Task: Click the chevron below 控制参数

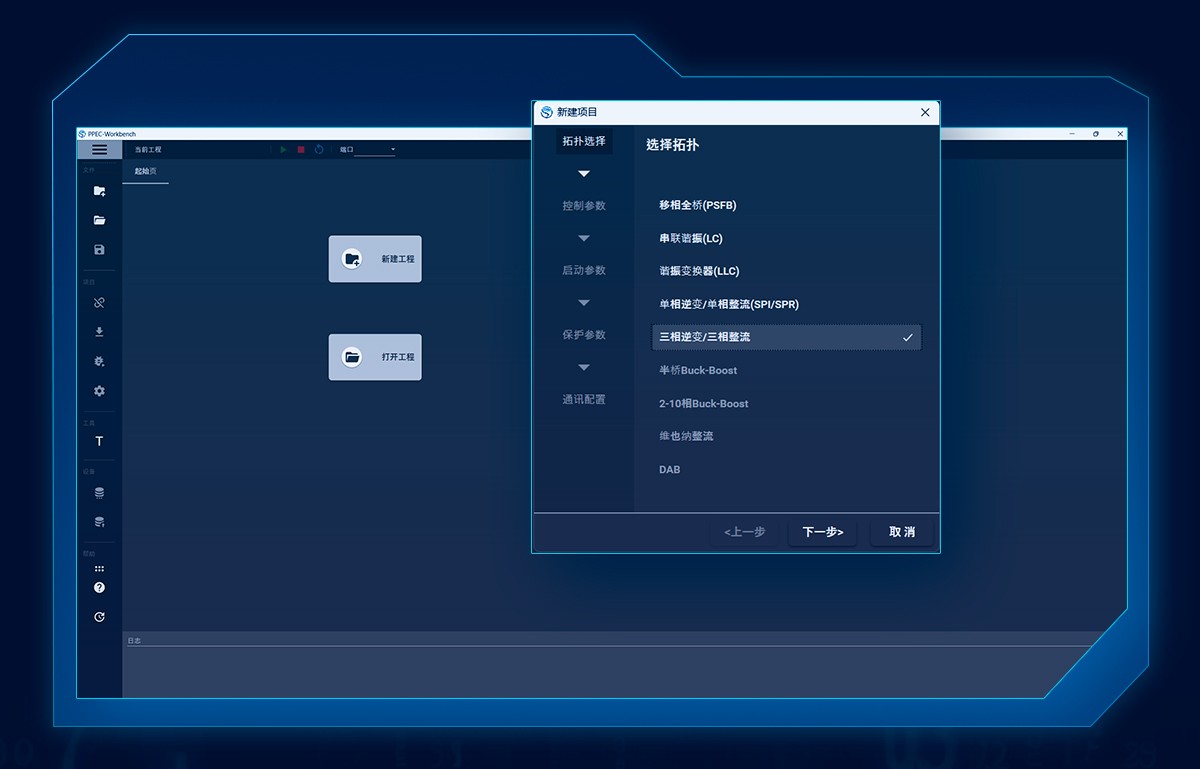Action: tap(584, 238)
